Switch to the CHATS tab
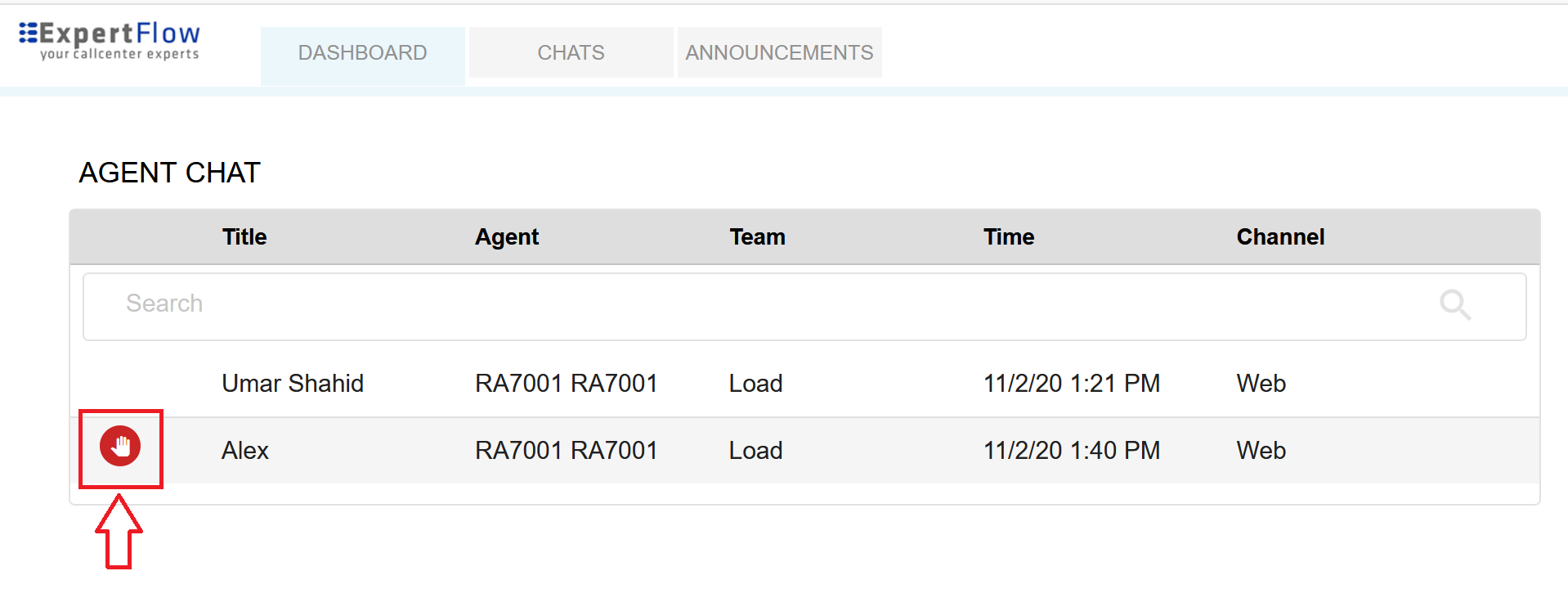 (x=570, y=52)
